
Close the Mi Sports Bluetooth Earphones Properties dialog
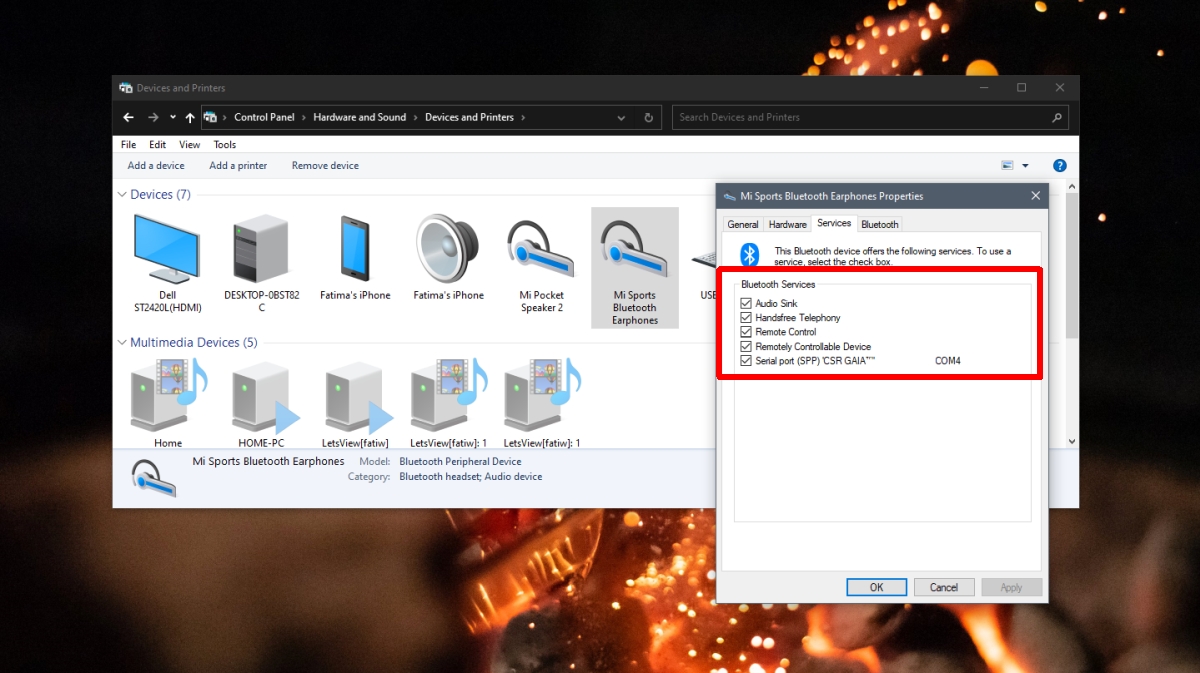pyautogui.click(x=1035, y=196)
